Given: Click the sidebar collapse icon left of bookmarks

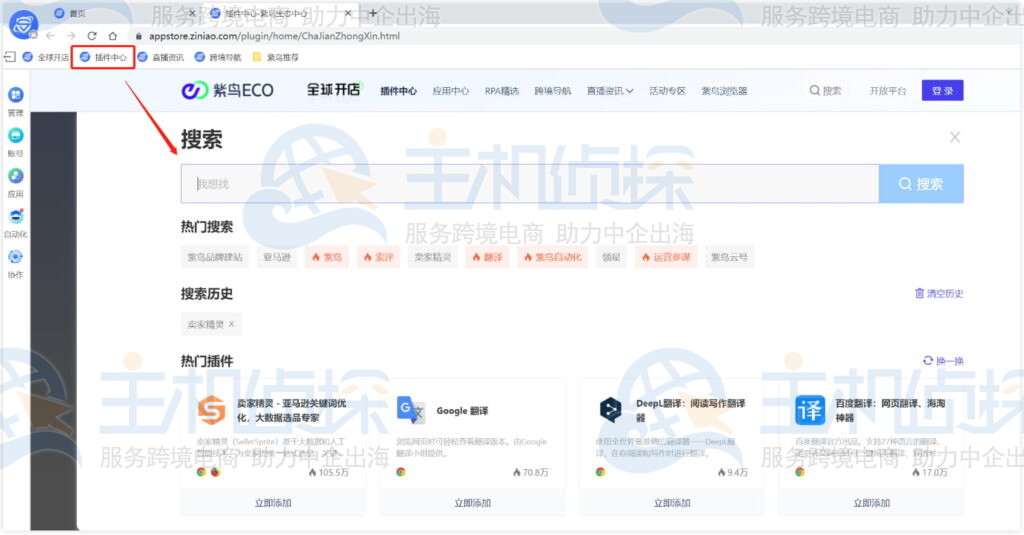Looking at the screenshot, I should click(10, 57).
